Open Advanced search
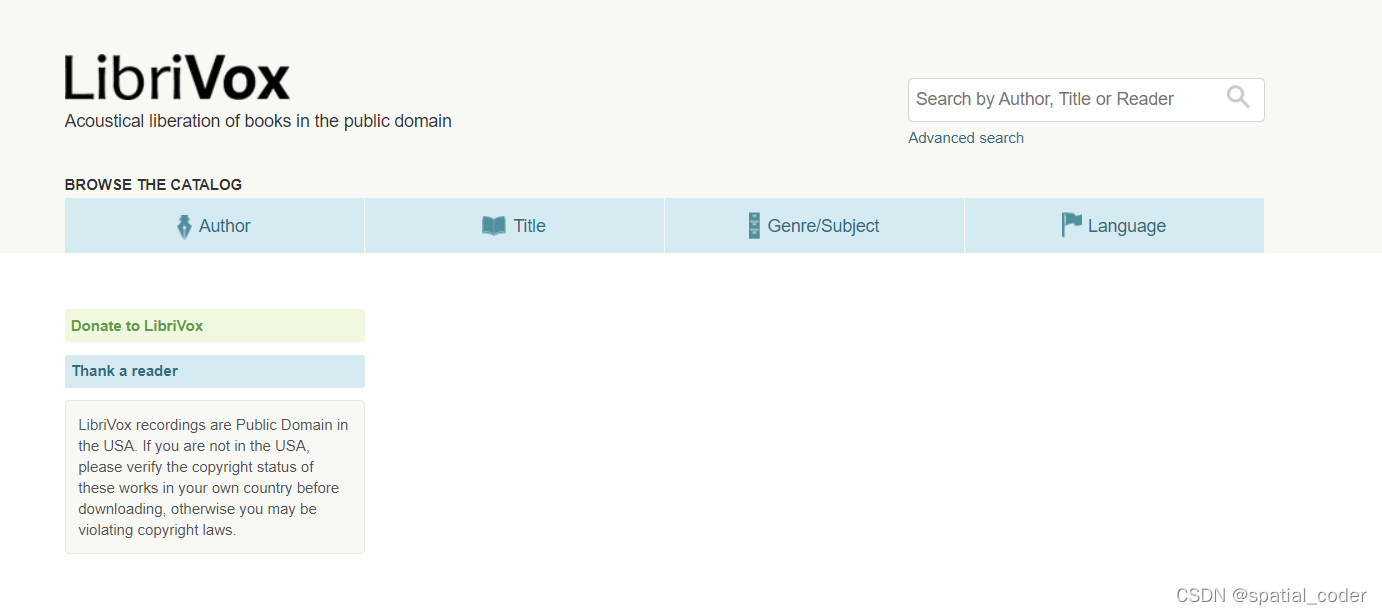1382x615 pixels. tap(966, 138)
